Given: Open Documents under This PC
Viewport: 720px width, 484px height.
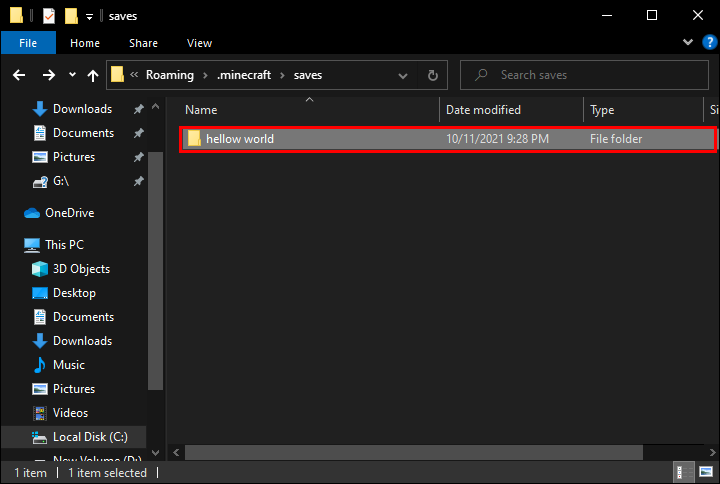Looking at the screenshot, I should 83,316.
